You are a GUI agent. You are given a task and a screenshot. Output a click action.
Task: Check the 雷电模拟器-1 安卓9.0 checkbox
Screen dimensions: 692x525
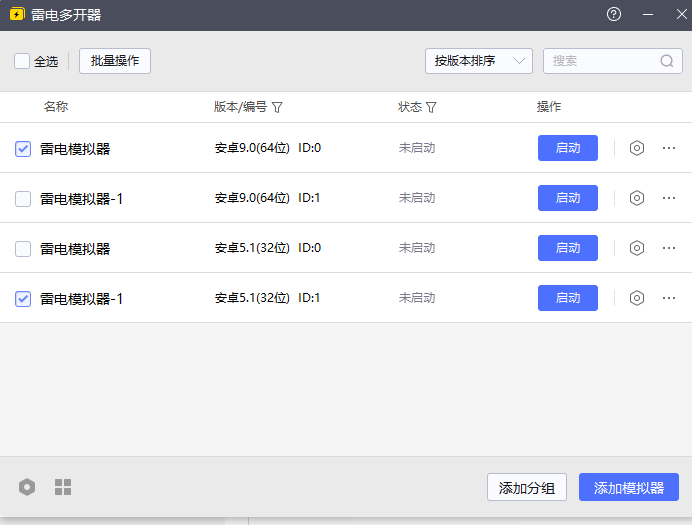[23, 199]
